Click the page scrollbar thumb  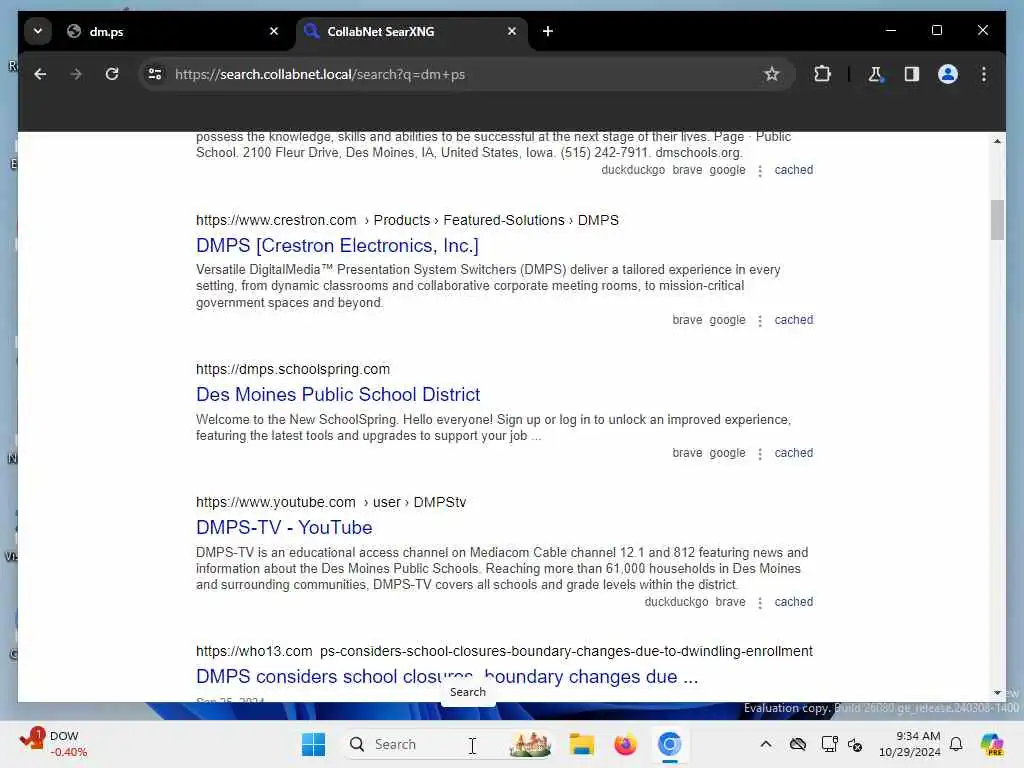[997, 220]
